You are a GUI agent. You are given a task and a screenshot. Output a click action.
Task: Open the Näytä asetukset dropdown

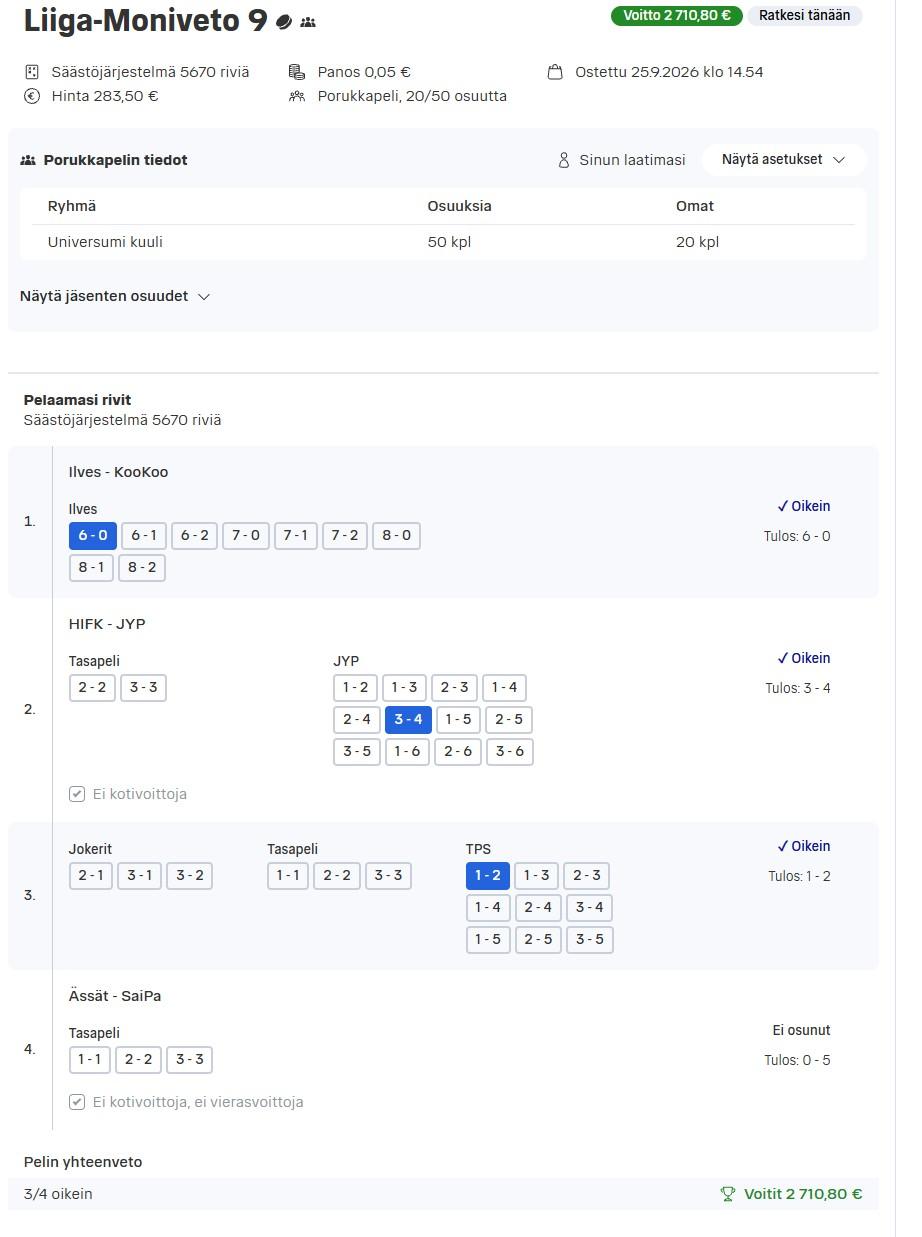784,160
